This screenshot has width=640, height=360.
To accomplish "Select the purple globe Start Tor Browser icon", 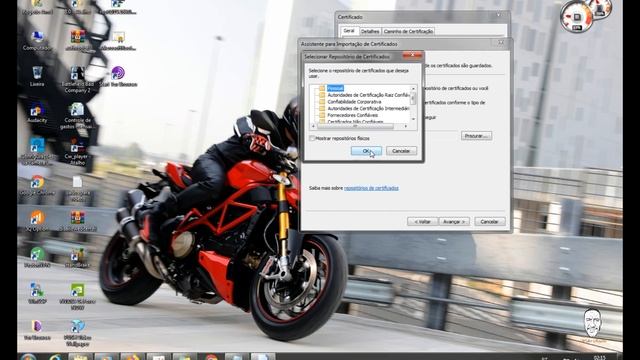I will [x=118, y=76].
